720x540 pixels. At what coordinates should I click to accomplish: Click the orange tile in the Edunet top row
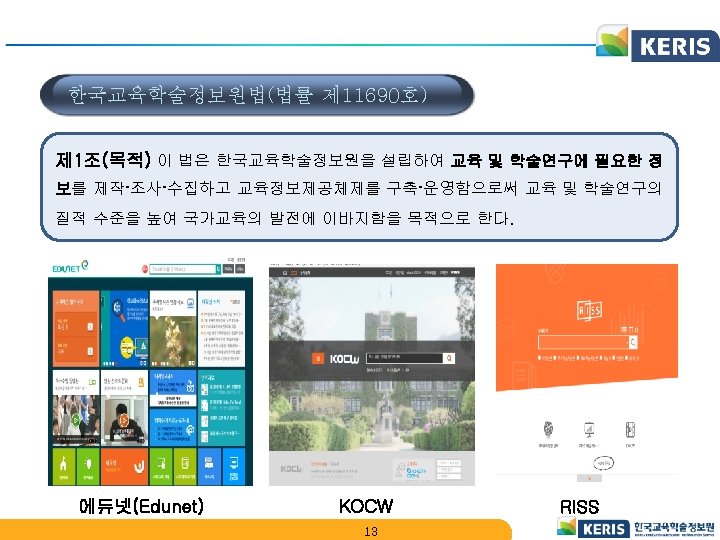click(x=76, y=328)
